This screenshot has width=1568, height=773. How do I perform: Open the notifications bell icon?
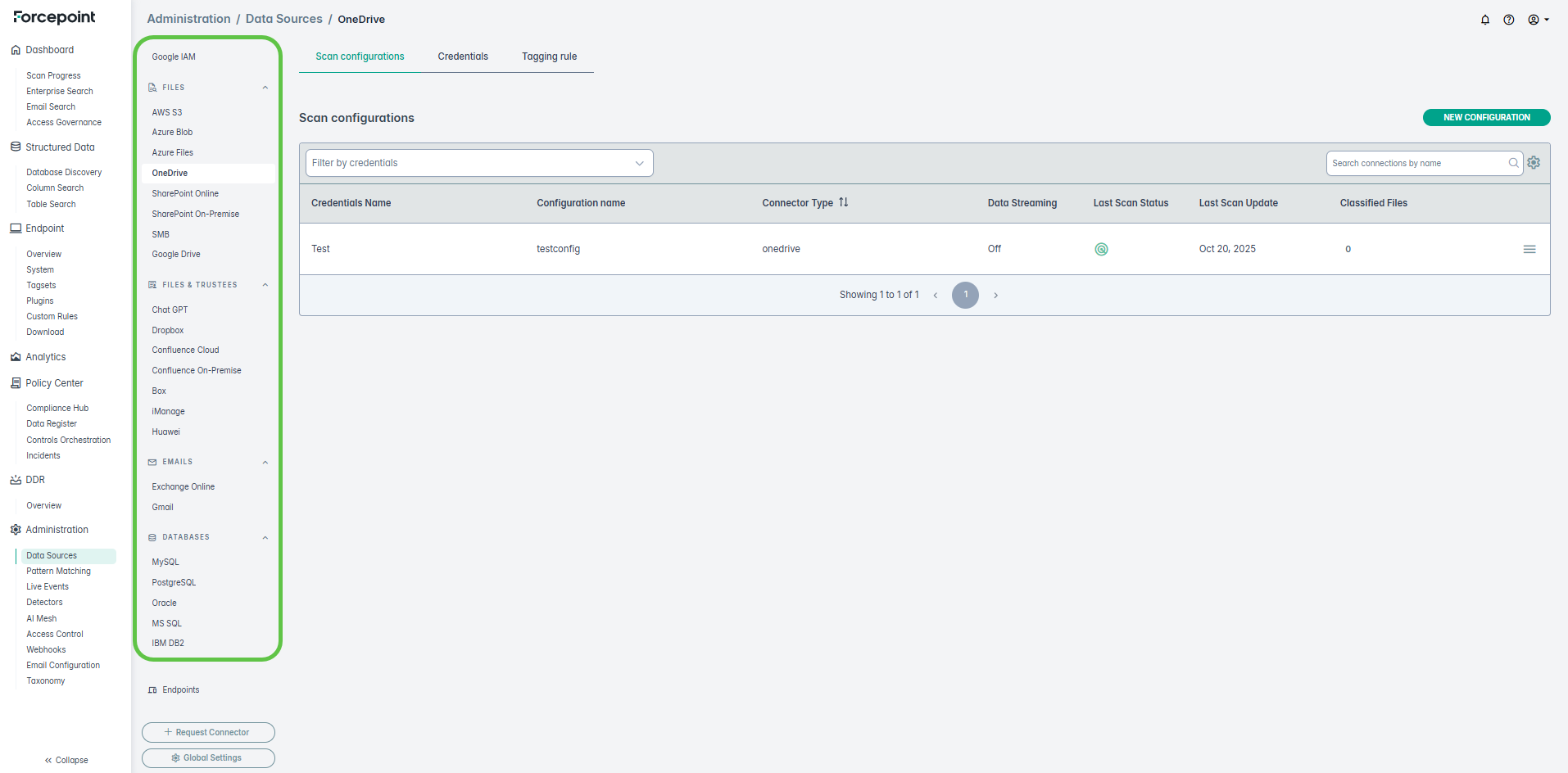[x=1484, y=20]
